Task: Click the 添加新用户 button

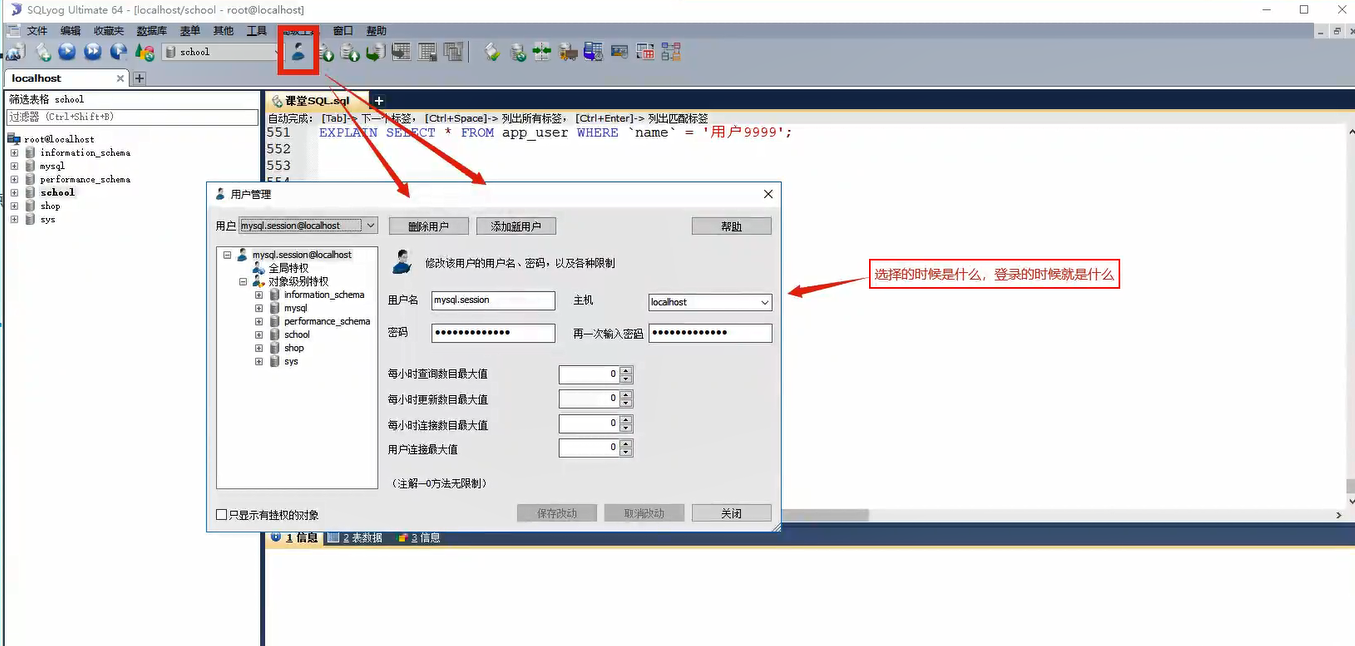Action: tap(516, 227)
